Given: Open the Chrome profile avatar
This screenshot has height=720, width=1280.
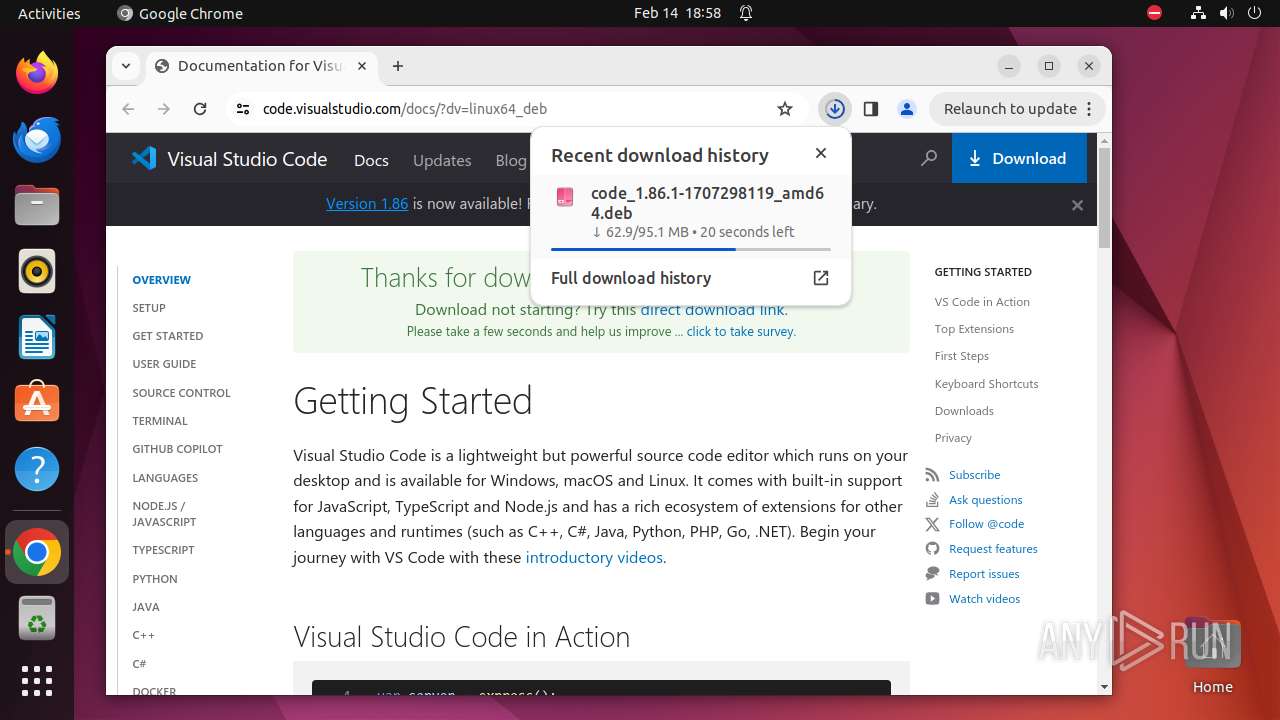Looking at the screenshot, I should pos(907,109).
